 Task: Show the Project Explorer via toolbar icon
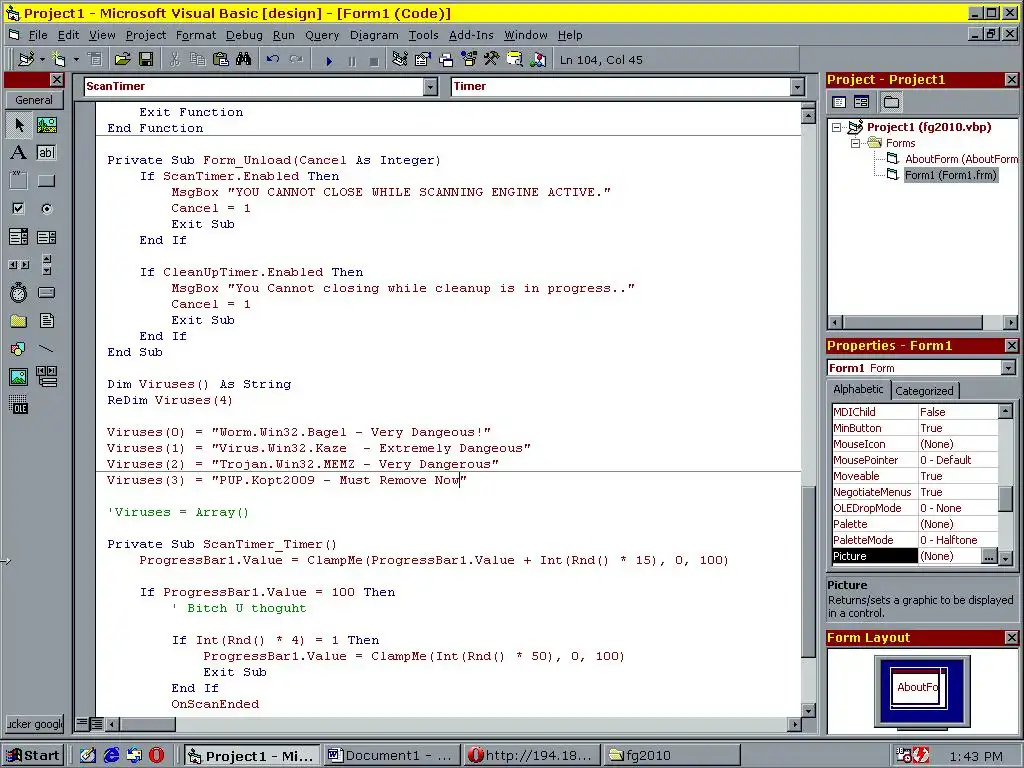click(400, 60)
